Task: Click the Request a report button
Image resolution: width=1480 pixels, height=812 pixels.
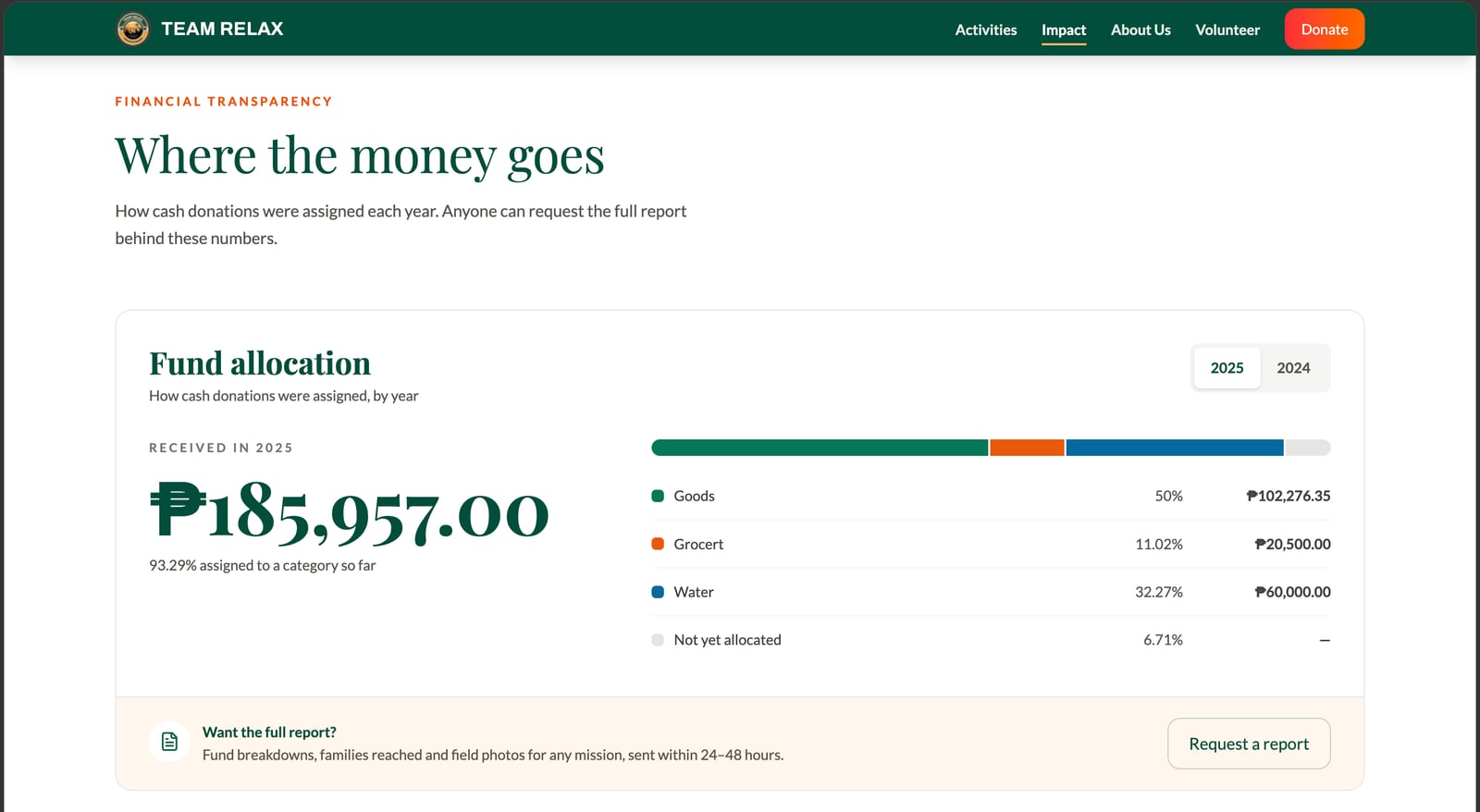Action: [1249, 744]
